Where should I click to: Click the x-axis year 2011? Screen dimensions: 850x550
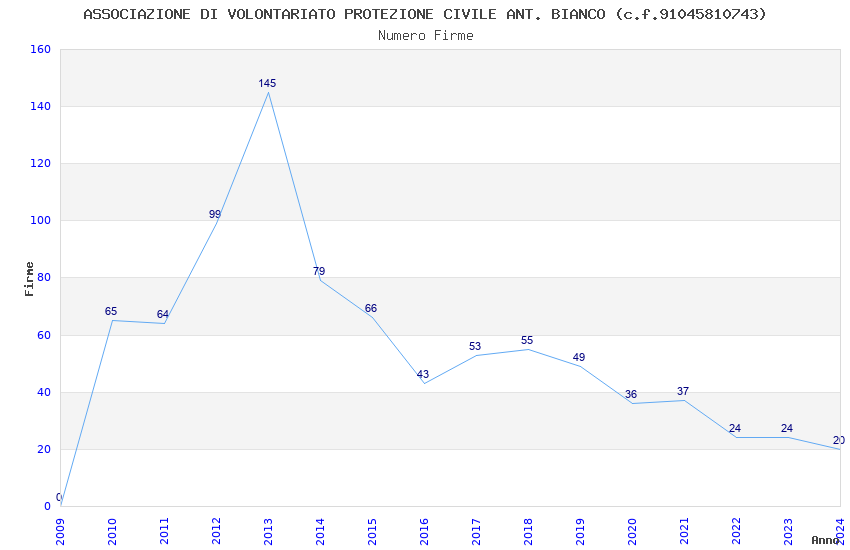pyautogui.click(x=164, y=532)
